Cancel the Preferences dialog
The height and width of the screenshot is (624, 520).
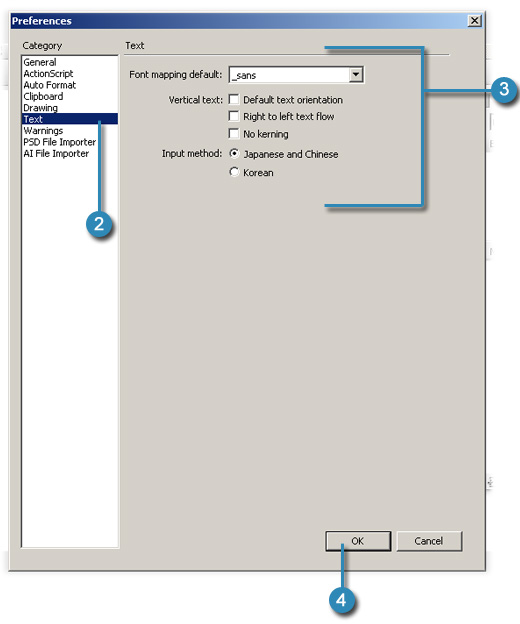click(x=429, y=541)
